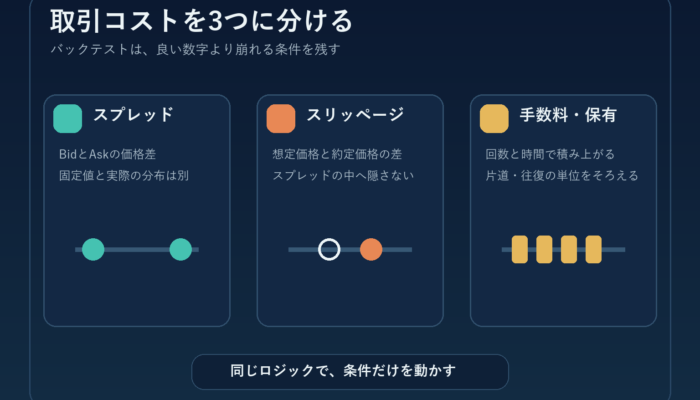The width and height of the screenshot is (700, 400).
Task: Click the text BidとAskの価格差
Action: click(108, 154)
